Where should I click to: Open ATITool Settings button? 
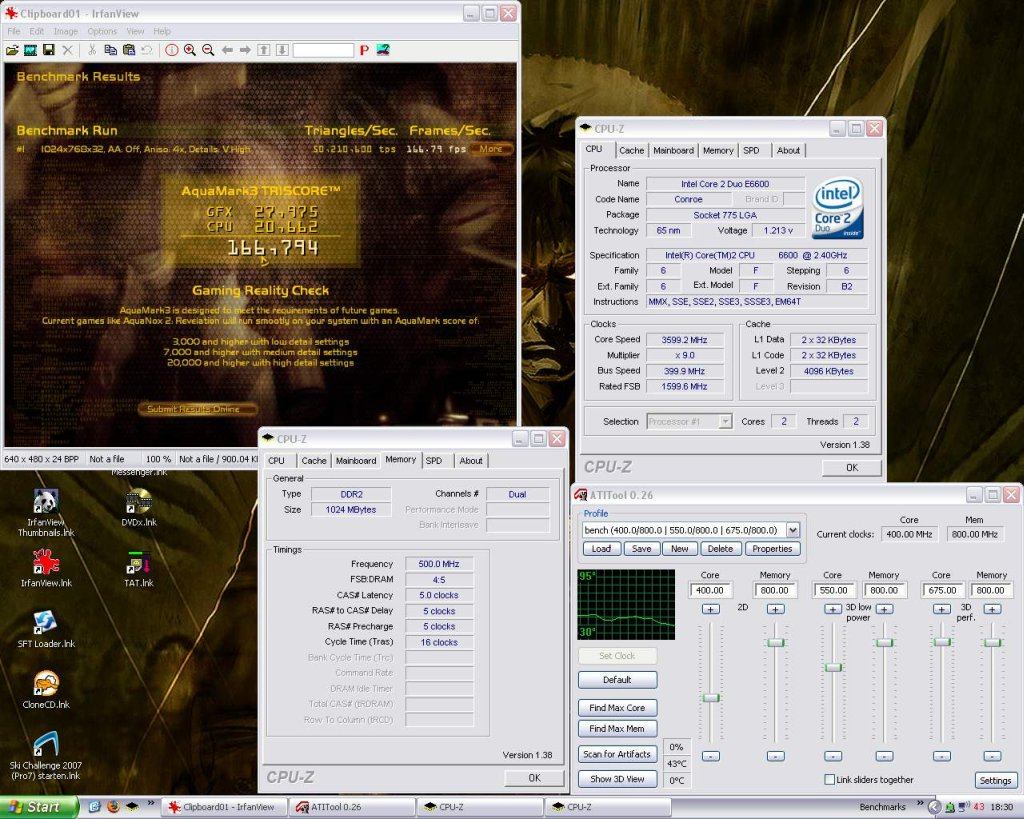coord(995,780)
